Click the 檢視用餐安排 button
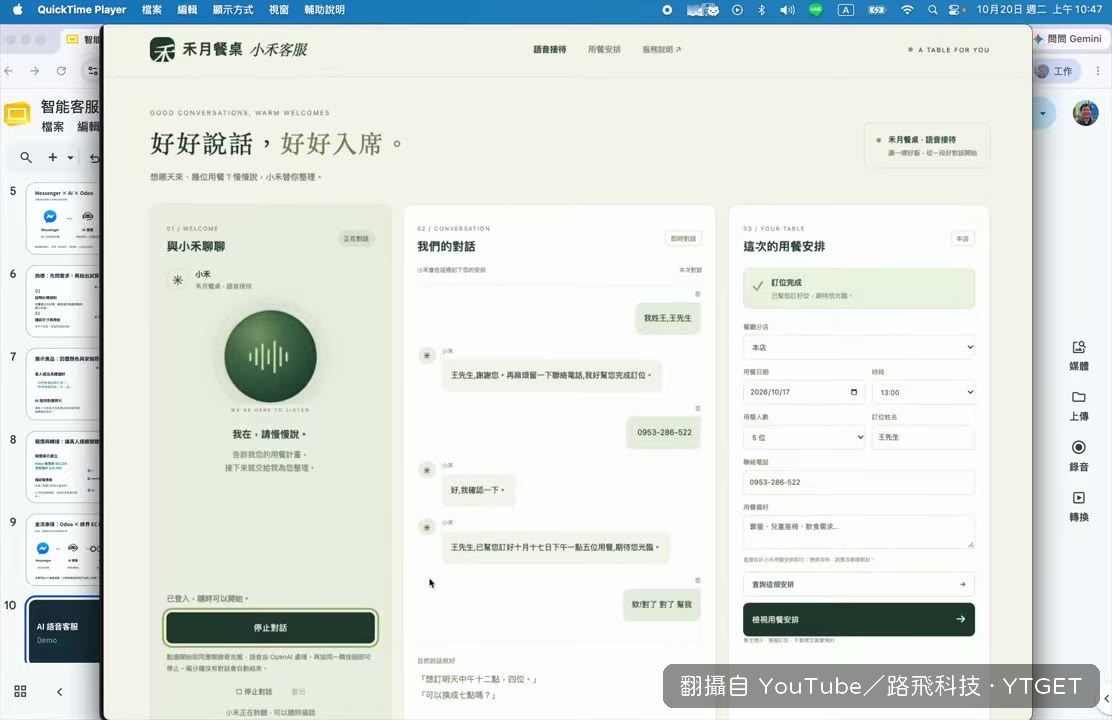Viewport: 1112px width, 720px height. coord(859,619)
